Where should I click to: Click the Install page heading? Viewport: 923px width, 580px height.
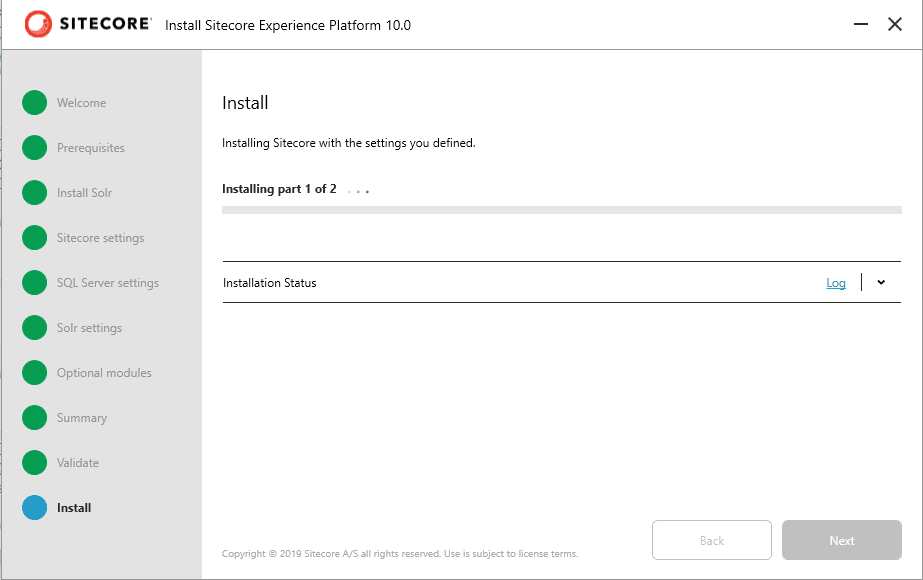coord(245,103)
